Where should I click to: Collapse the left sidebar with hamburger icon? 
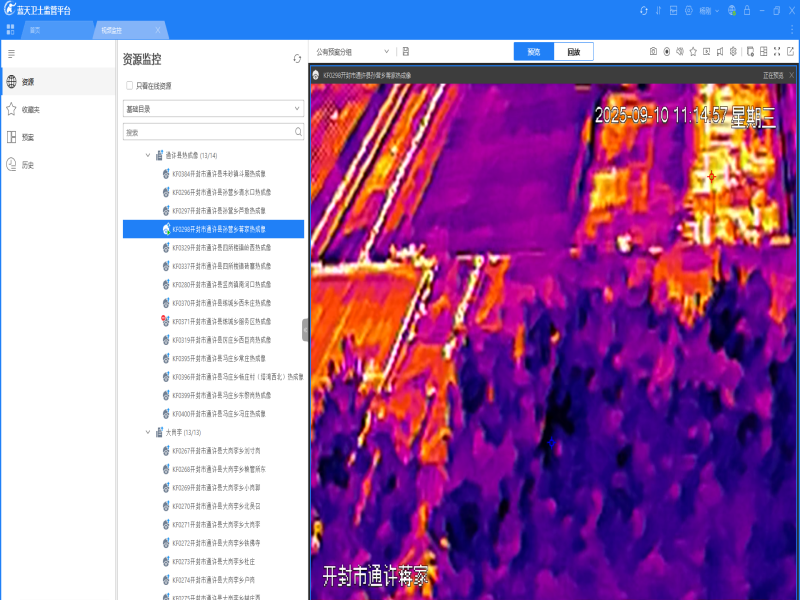[x=11, y=53]
